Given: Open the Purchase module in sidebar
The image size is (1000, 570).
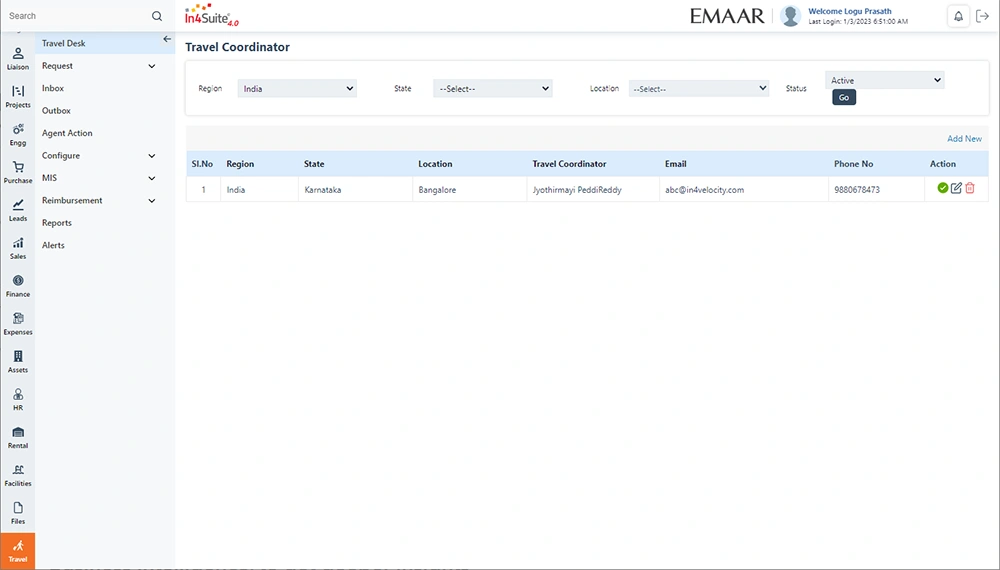Looking at the screenshot, I should (18, 172).
